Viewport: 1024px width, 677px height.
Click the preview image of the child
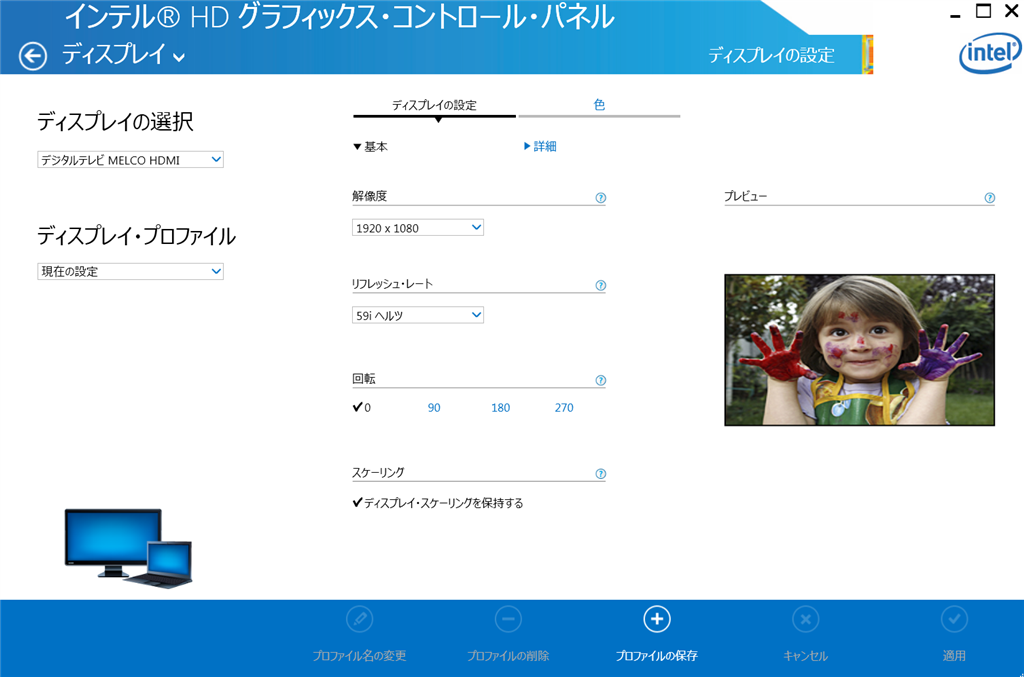point(859,350)
